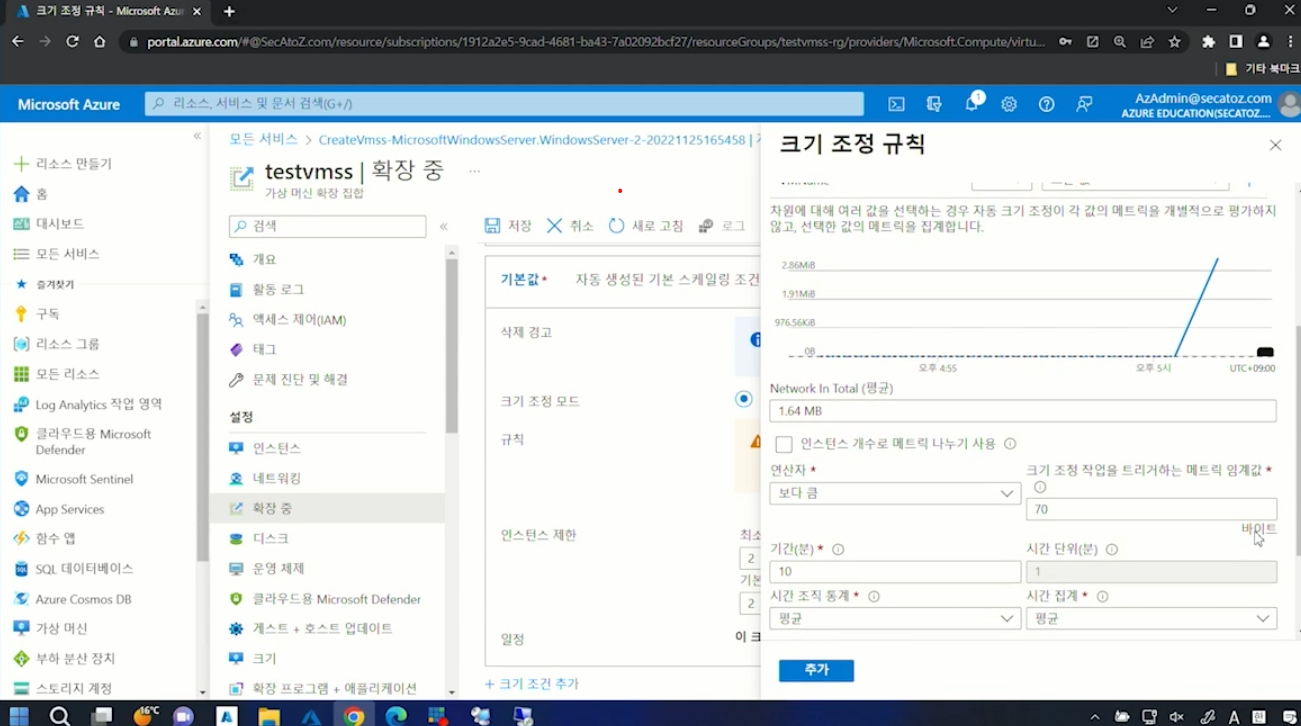Click the 저장 save disk icon
The image size is (1301, 726).
(x=492, y=226)
